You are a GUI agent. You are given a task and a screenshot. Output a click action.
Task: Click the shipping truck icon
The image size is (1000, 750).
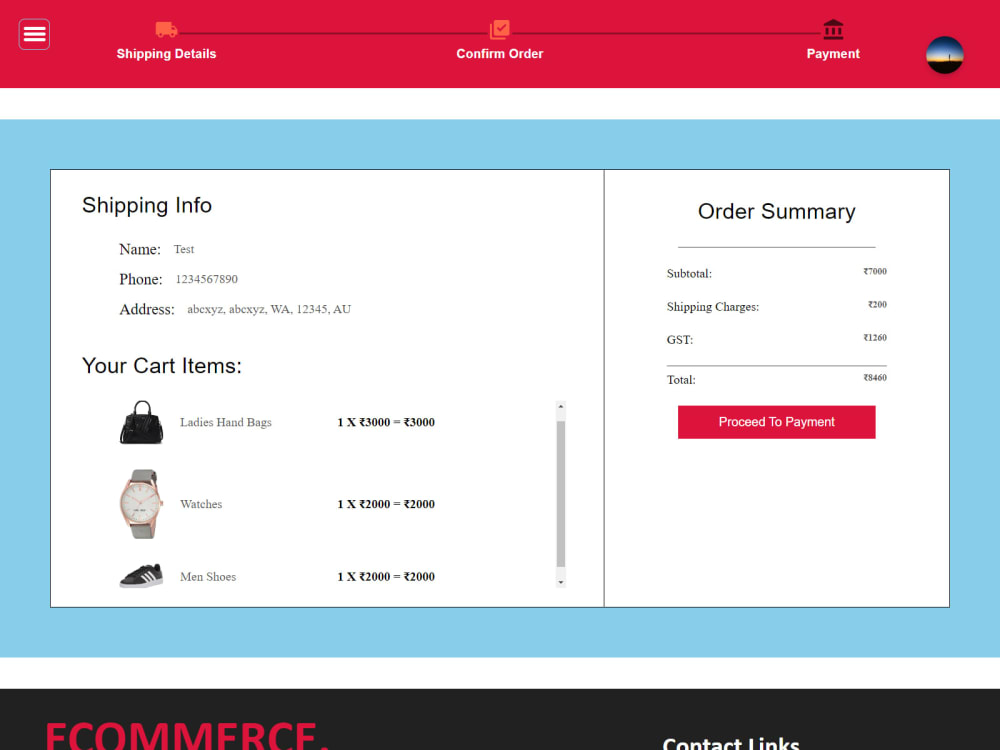point(166,29)
